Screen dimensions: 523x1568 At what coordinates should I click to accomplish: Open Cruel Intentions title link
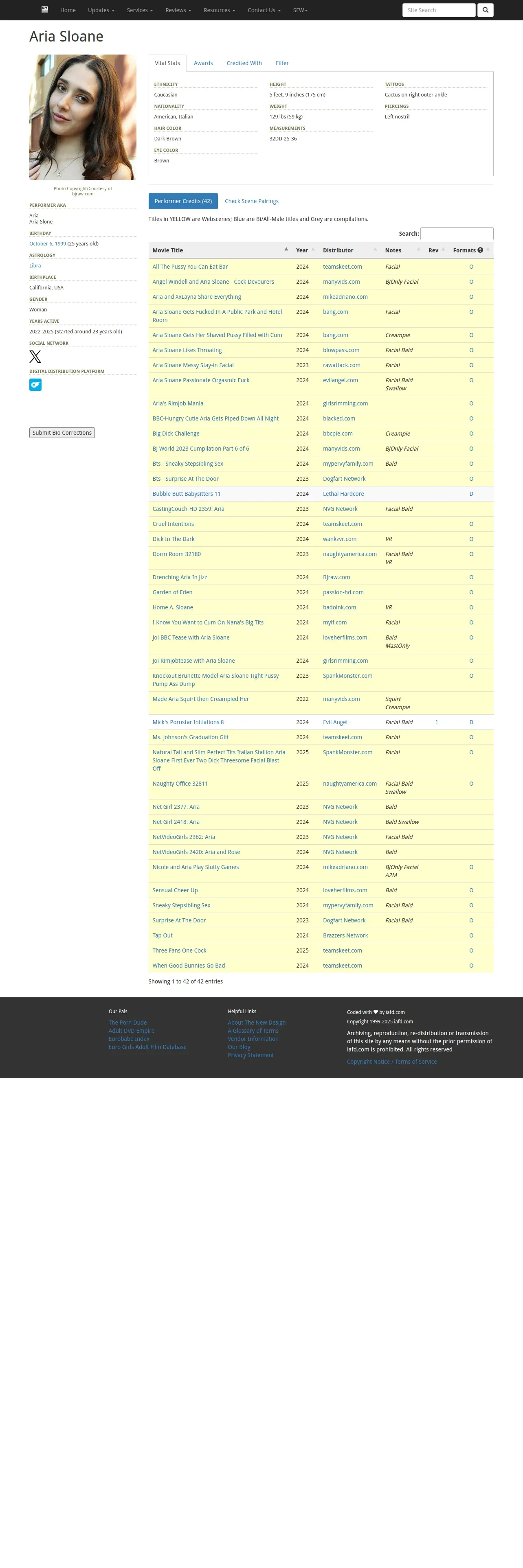[173, 524]
